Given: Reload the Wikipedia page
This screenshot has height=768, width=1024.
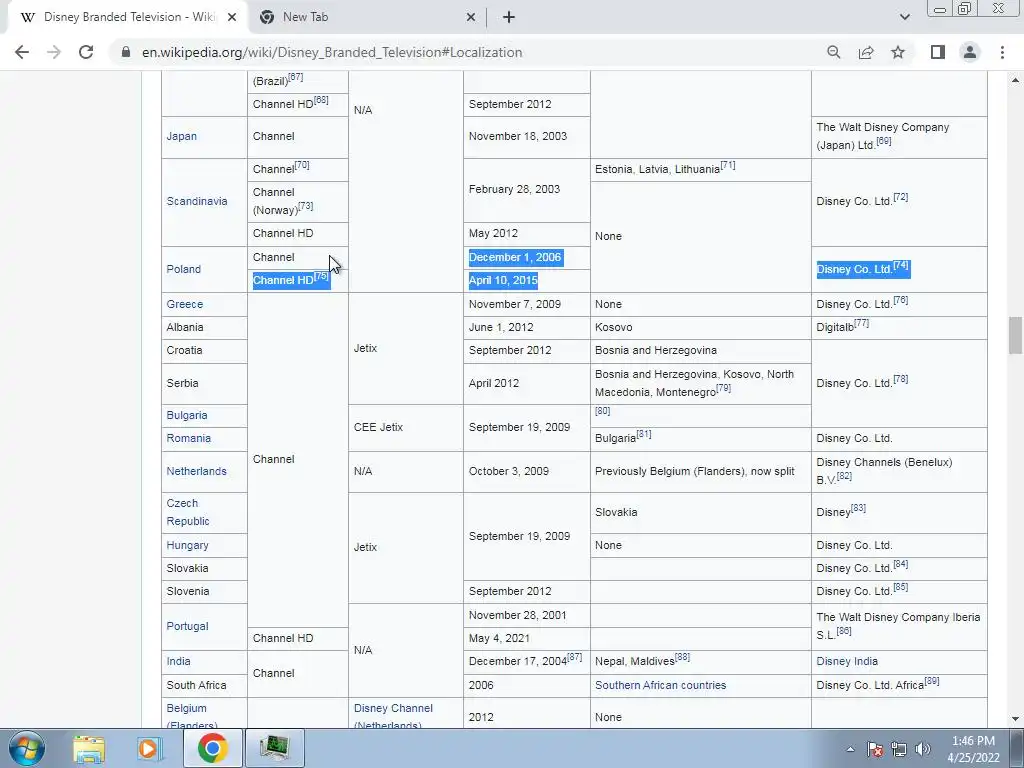Looking at the screenshot, I should 86,52.
